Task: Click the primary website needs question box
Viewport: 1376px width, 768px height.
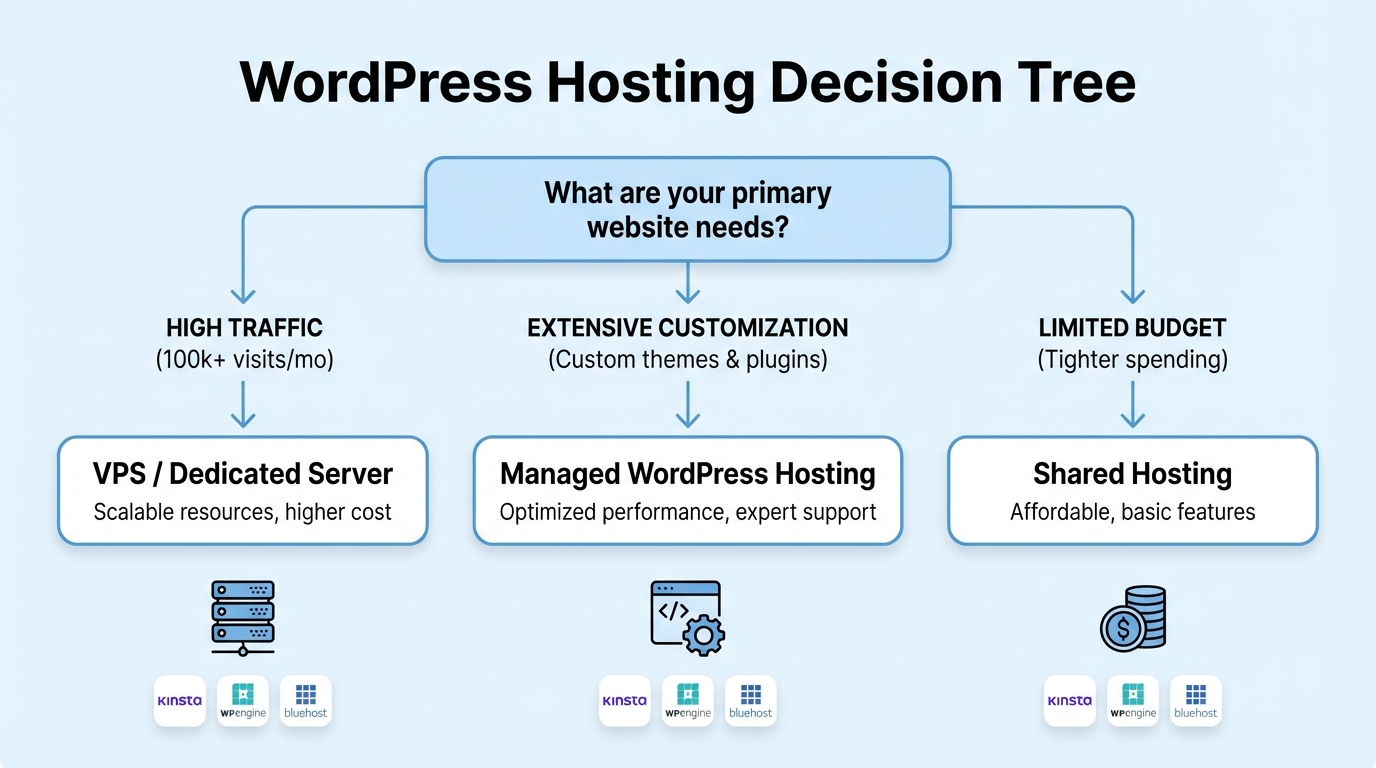Action: click(x=687, y=209)
